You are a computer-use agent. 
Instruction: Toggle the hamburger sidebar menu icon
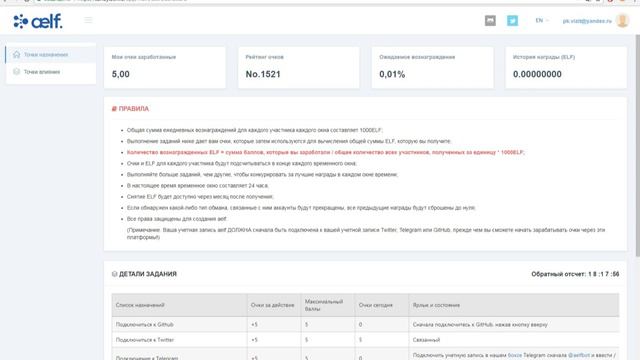[88, 20]
